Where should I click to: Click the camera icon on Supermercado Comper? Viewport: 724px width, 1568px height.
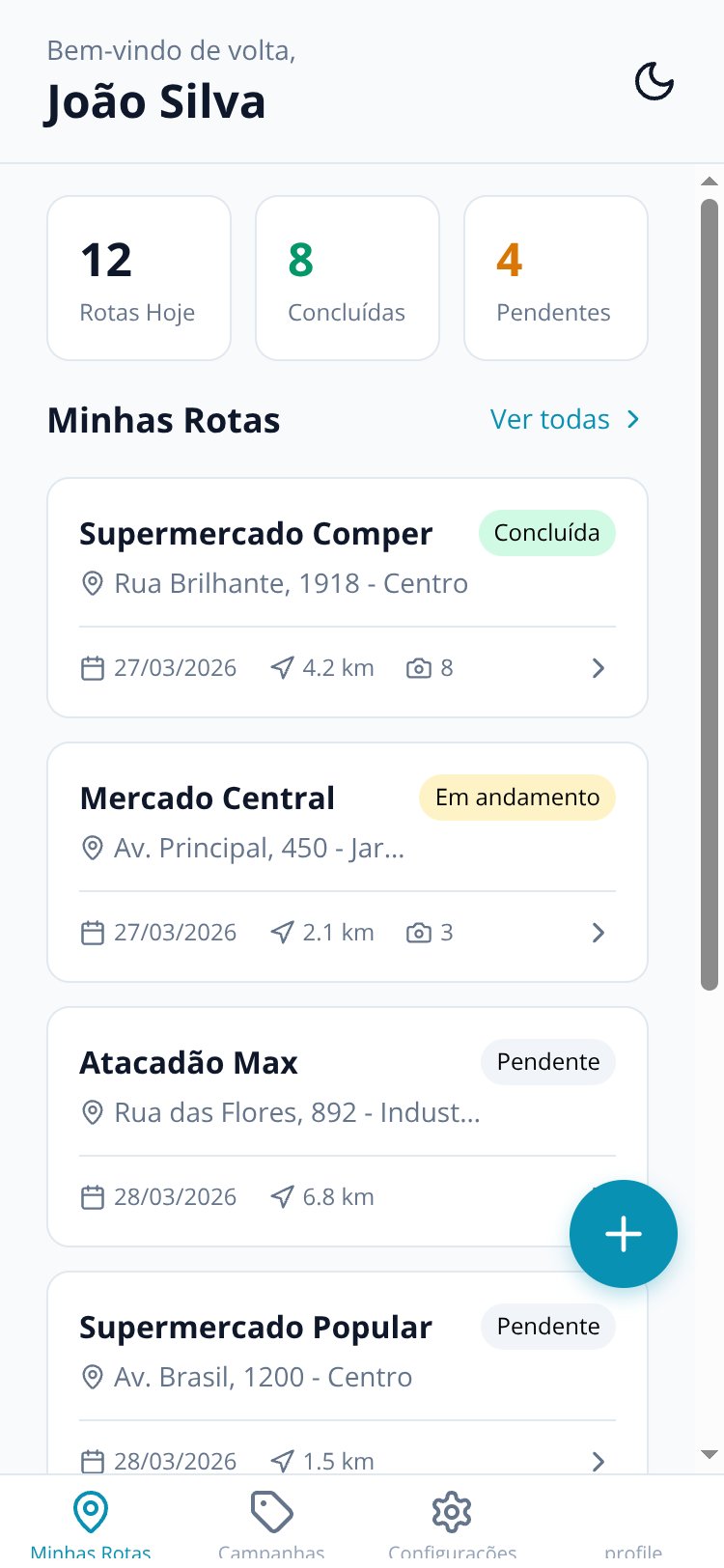tap(419, 668)
